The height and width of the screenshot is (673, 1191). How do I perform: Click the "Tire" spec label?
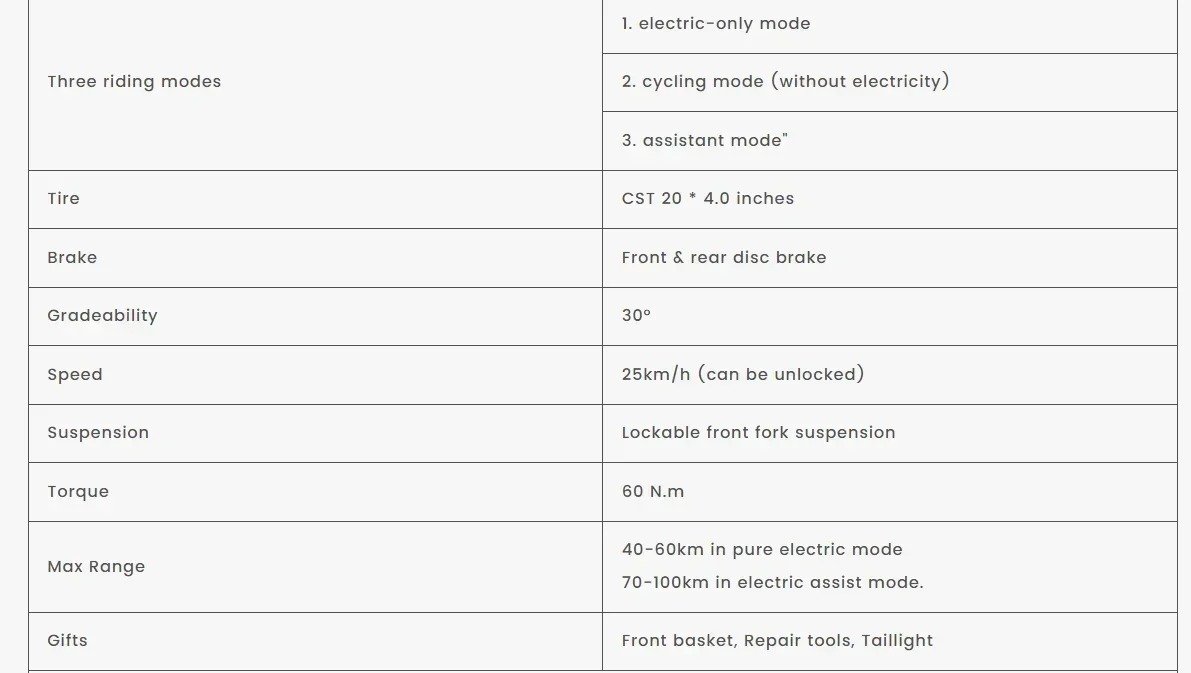point(63,199)
